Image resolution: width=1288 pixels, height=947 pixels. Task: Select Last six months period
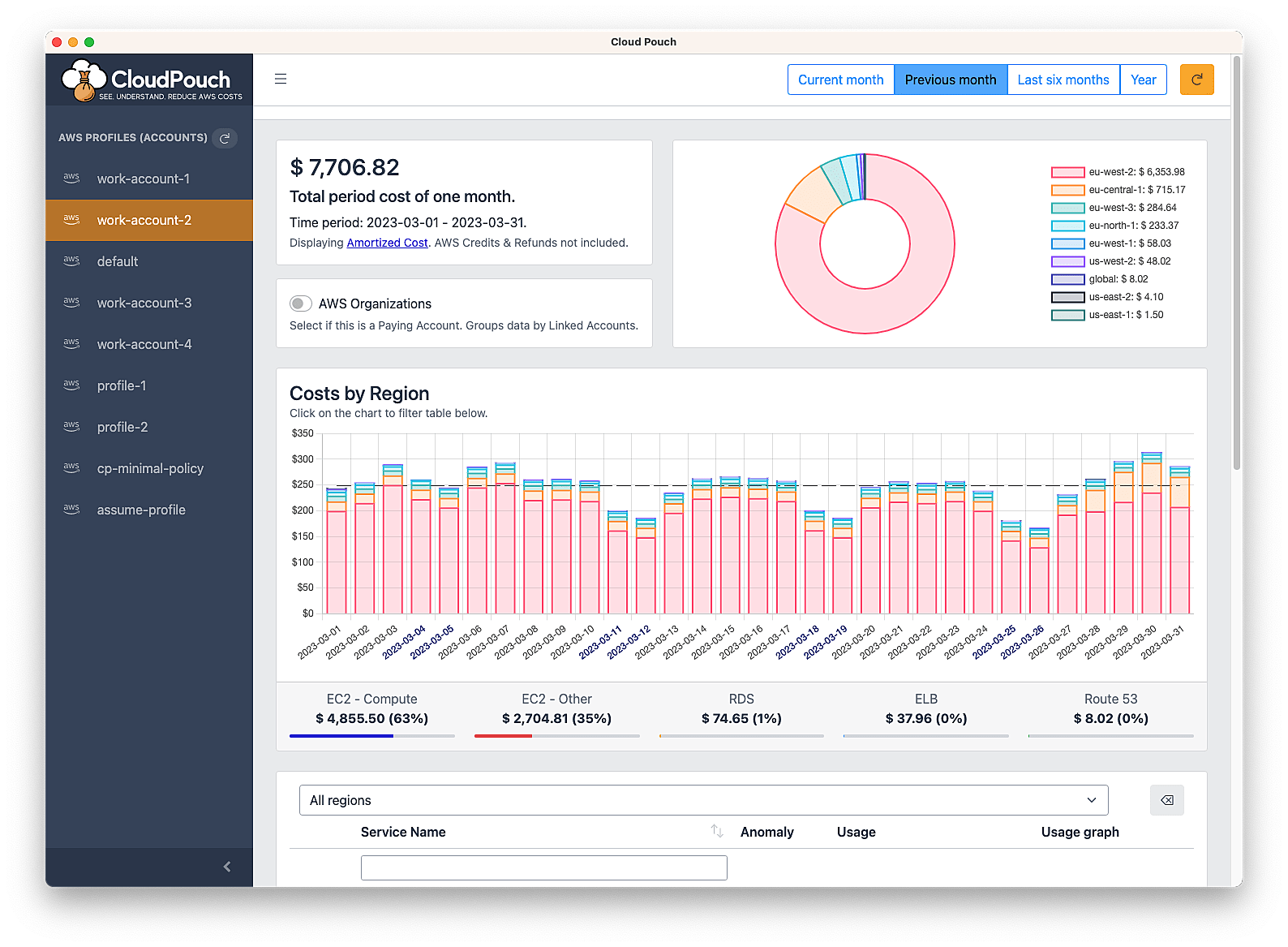[1063, 80]
